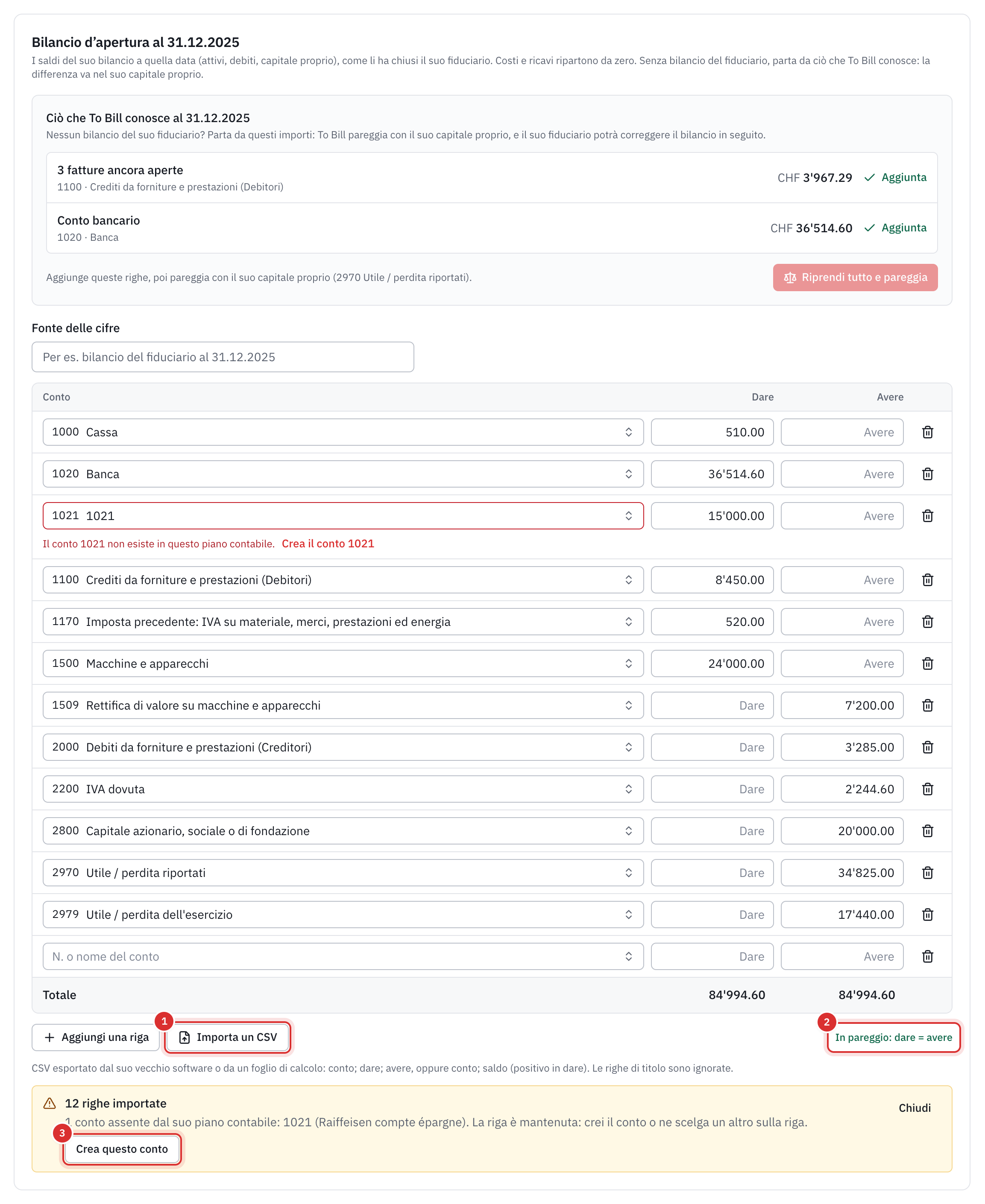Expand the 1021 account selector
Viewport: 985px width, 1204px height.
coord(343,516)
